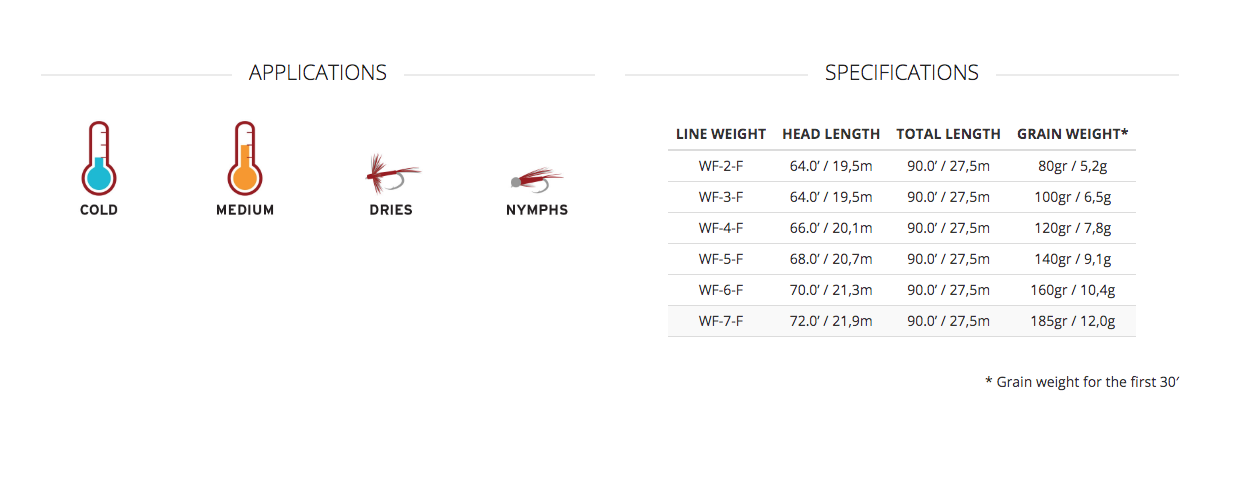Select the Dries fly icon
This screenshot has height=496, width=1245.
click(390, 174)
